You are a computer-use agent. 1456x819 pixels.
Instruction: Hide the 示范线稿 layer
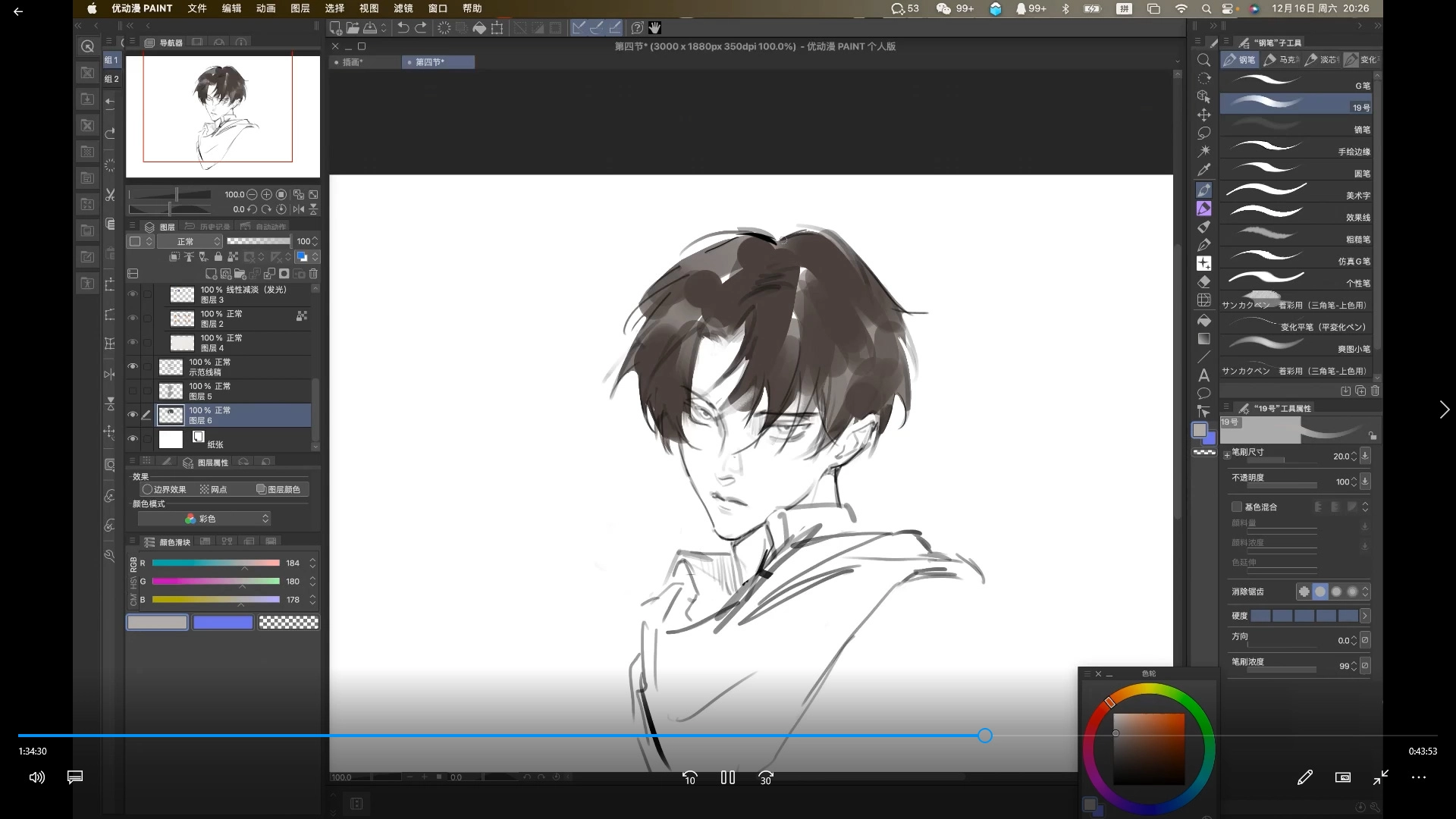(133, 367)
